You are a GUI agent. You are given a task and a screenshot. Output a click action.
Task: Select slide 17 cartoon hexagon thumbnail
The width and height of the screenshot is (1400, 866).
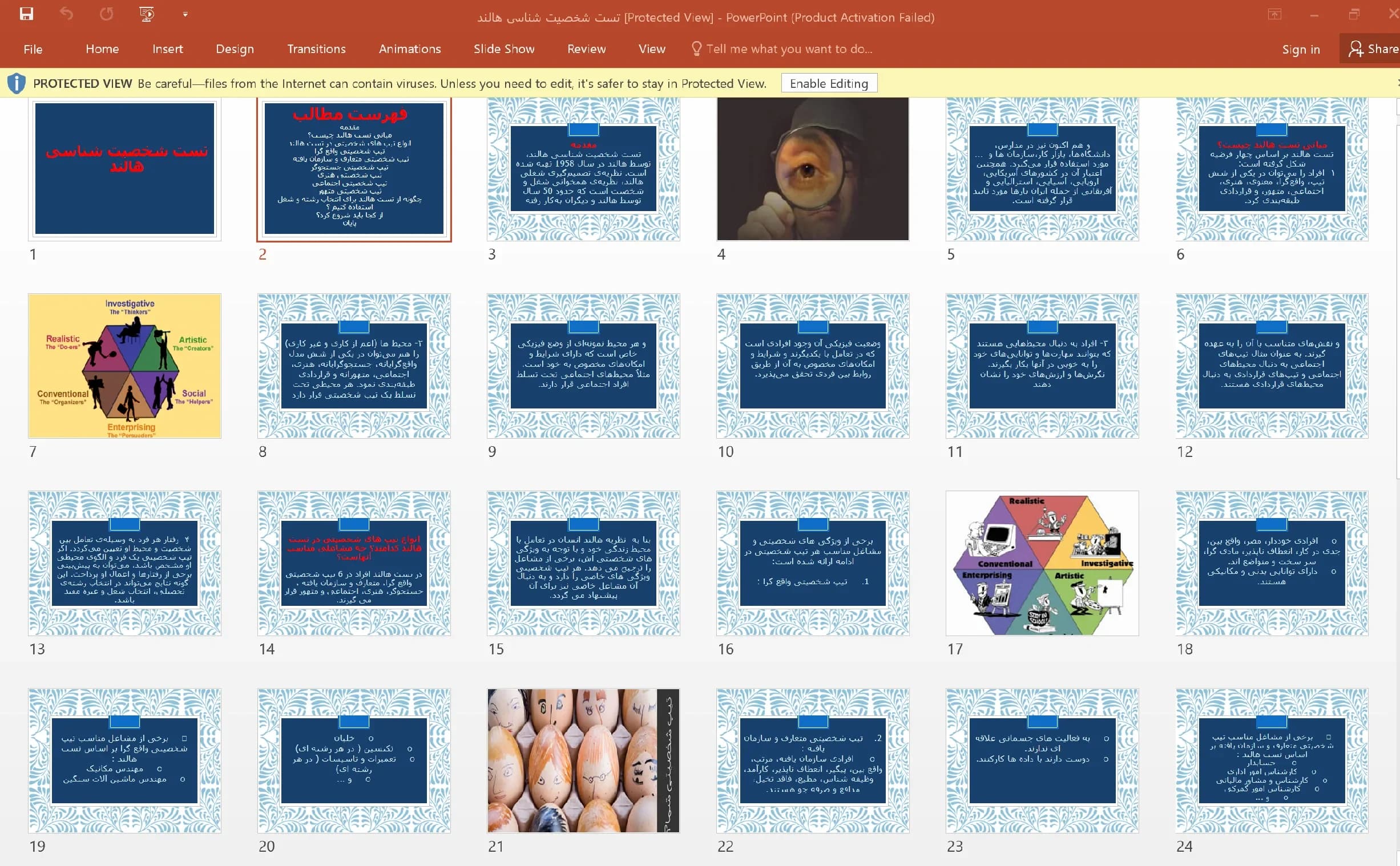(x=1042, y=563)
